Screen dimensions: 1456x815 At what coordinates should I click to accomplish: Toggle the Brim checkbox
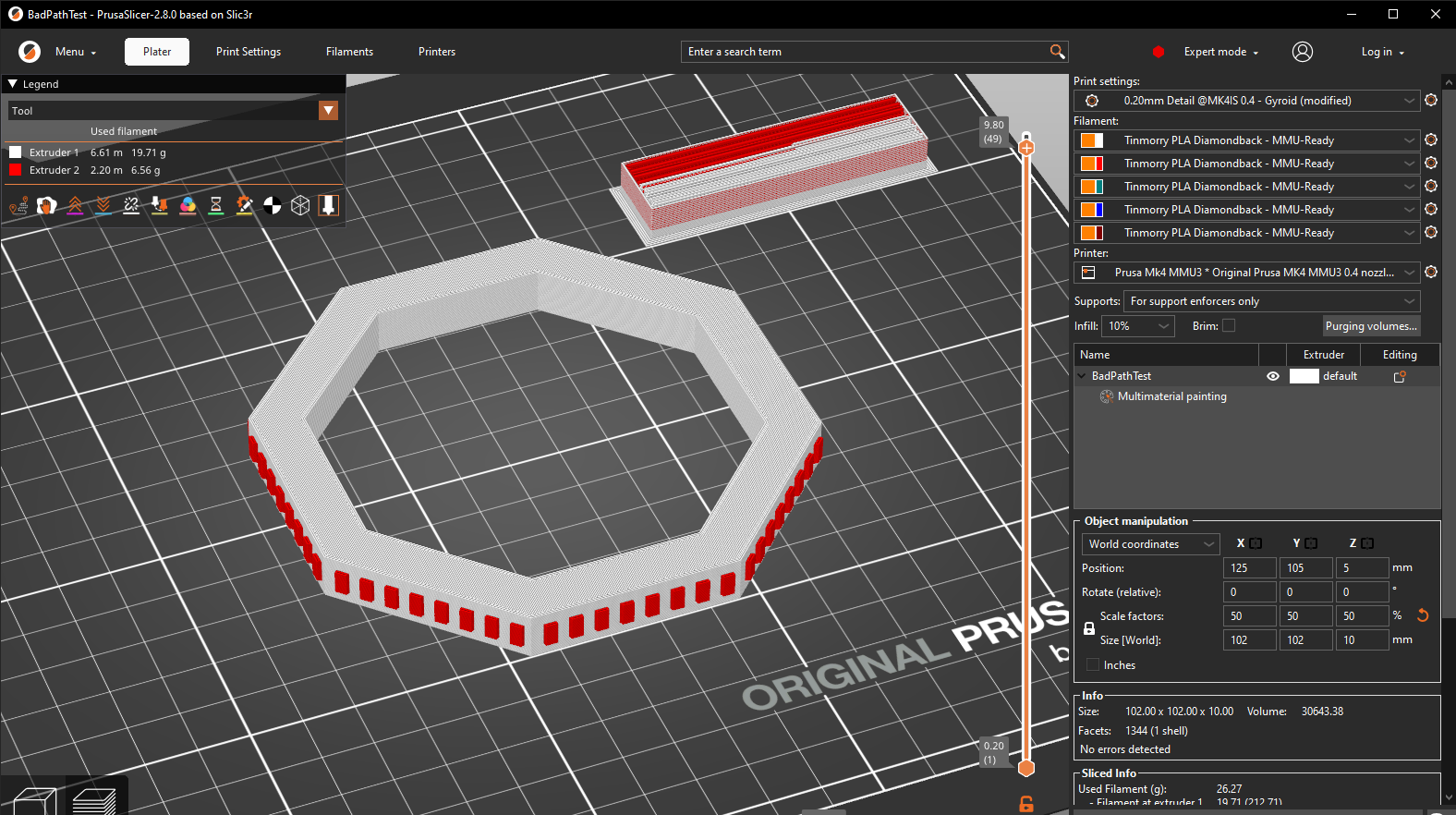tap(1229, 325)
